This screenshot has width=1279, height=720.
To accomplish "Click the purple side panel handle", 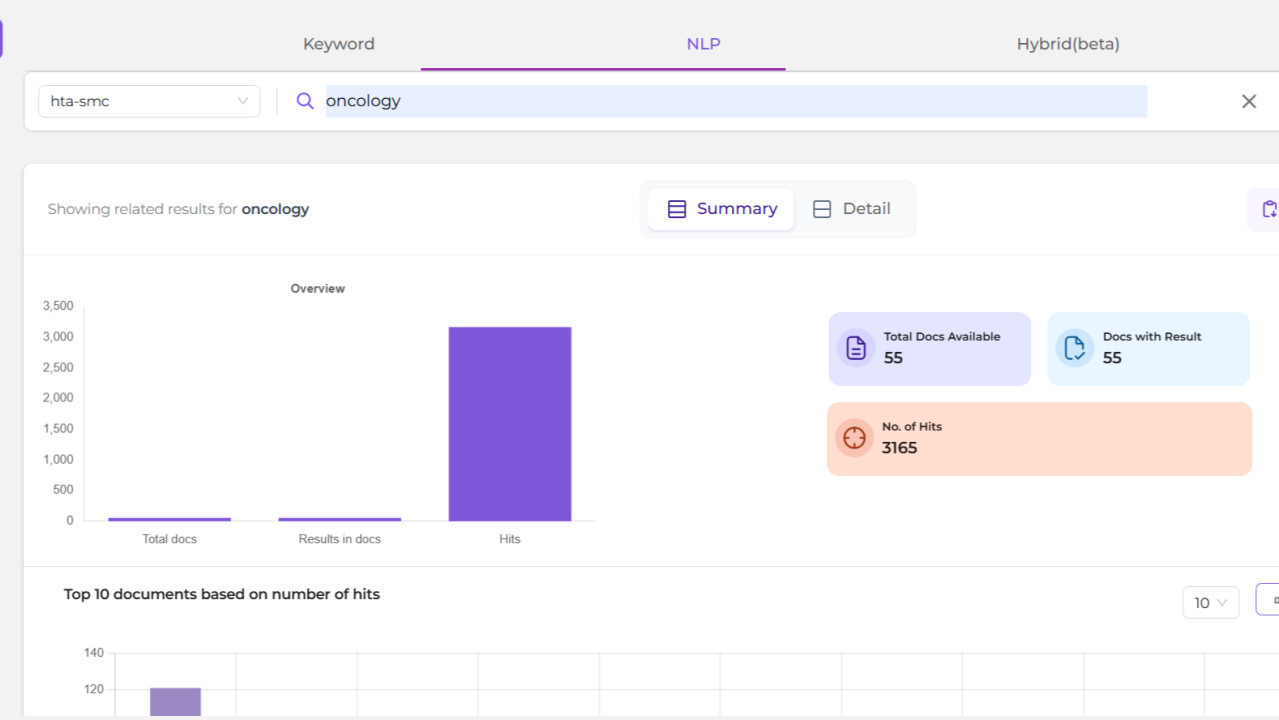I will point(2,39).
